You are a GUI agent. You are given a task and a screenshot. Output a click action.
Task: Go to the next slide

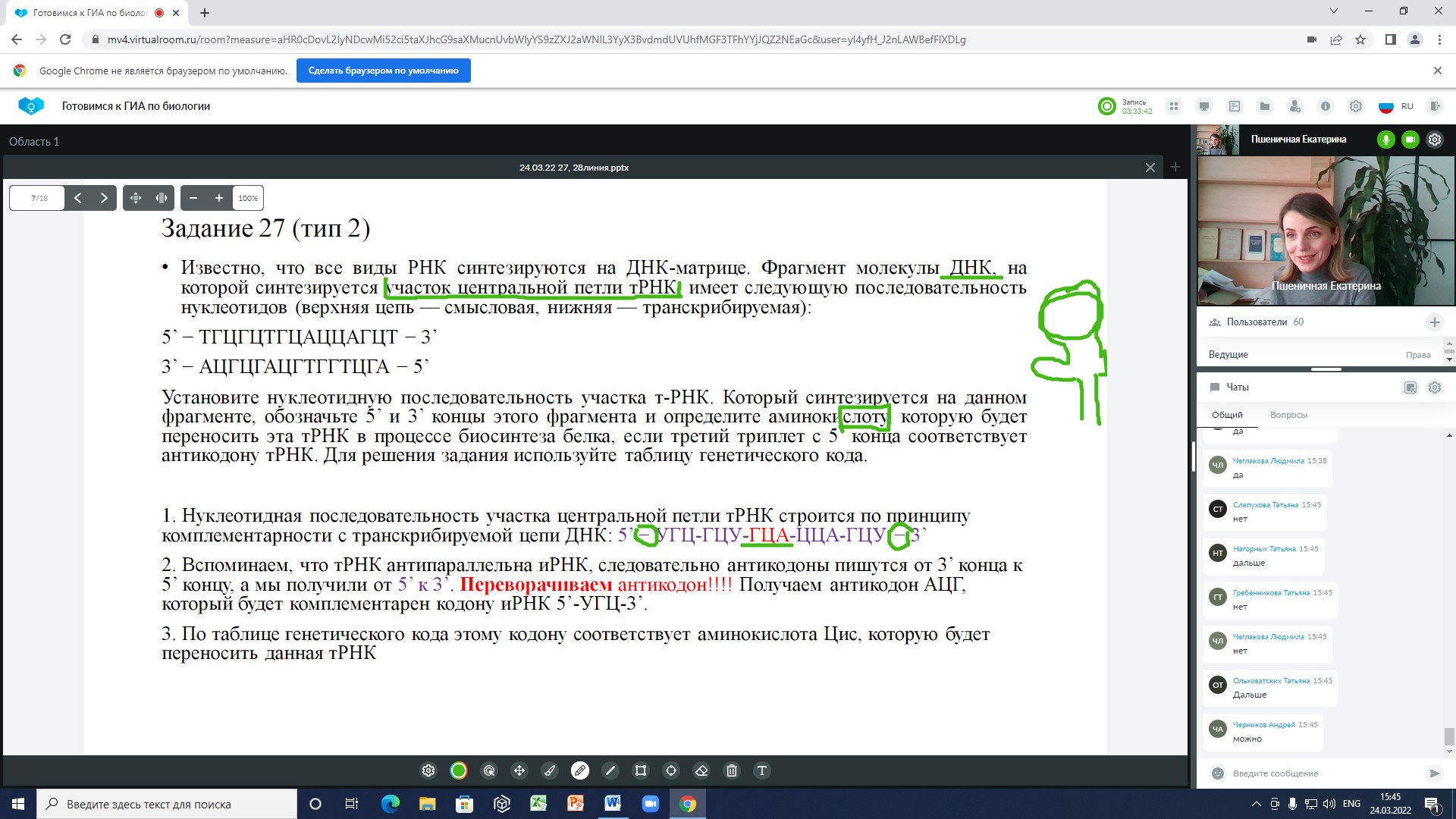click(104, 198)
